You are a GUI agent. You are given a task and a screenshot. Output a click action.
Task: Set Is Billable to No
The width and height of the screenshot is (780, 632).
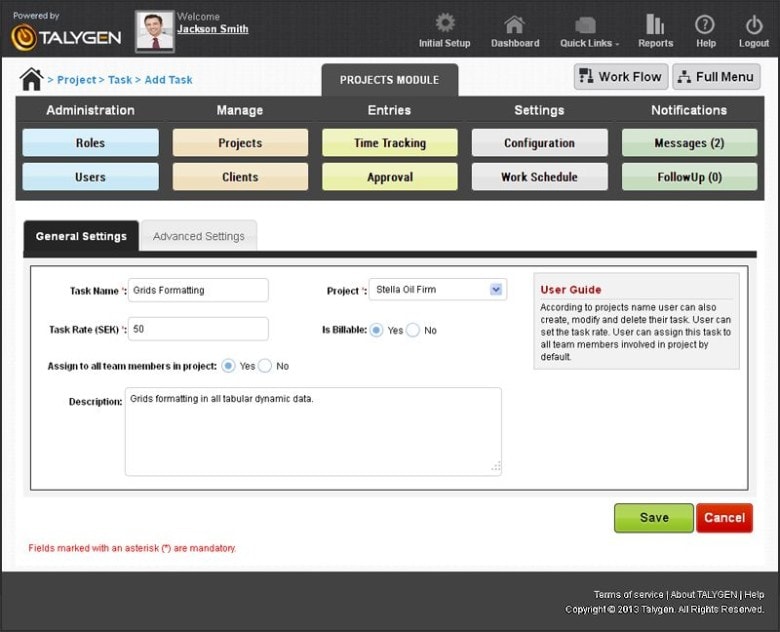(x=413, y=330)
